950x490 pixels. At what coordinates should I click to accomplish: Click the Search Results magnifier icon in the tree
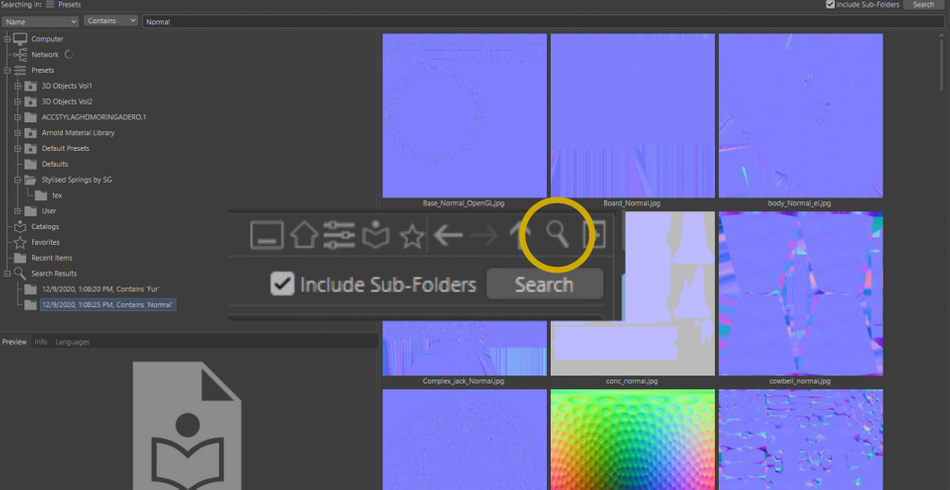[x=21, y=274]
